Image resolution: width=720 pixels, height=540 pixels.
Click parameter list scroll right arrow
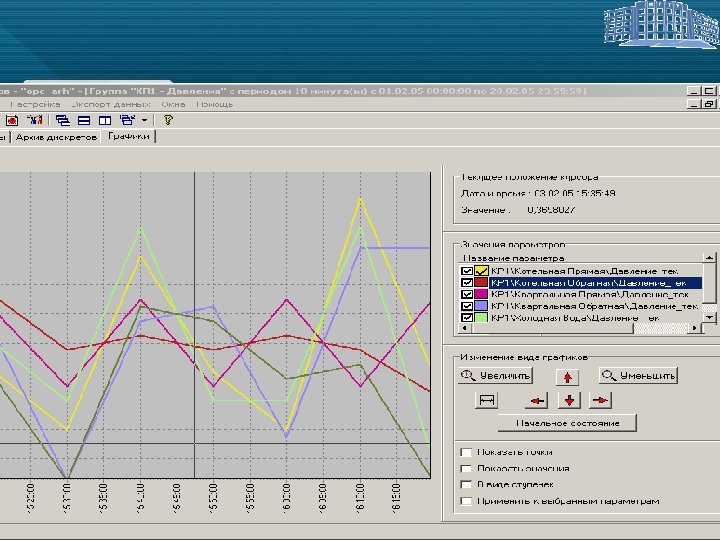pos(694,328)
